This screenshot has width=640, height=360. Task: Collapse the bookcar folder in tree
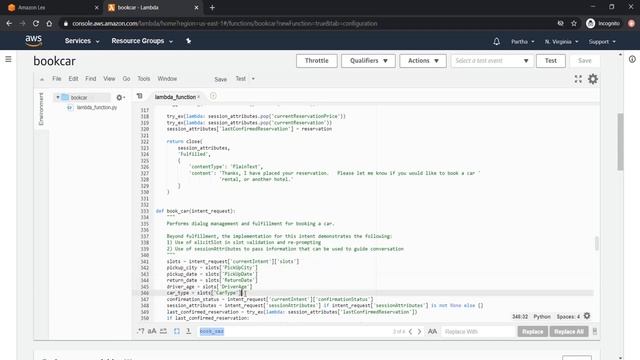[x=58, y=97]
